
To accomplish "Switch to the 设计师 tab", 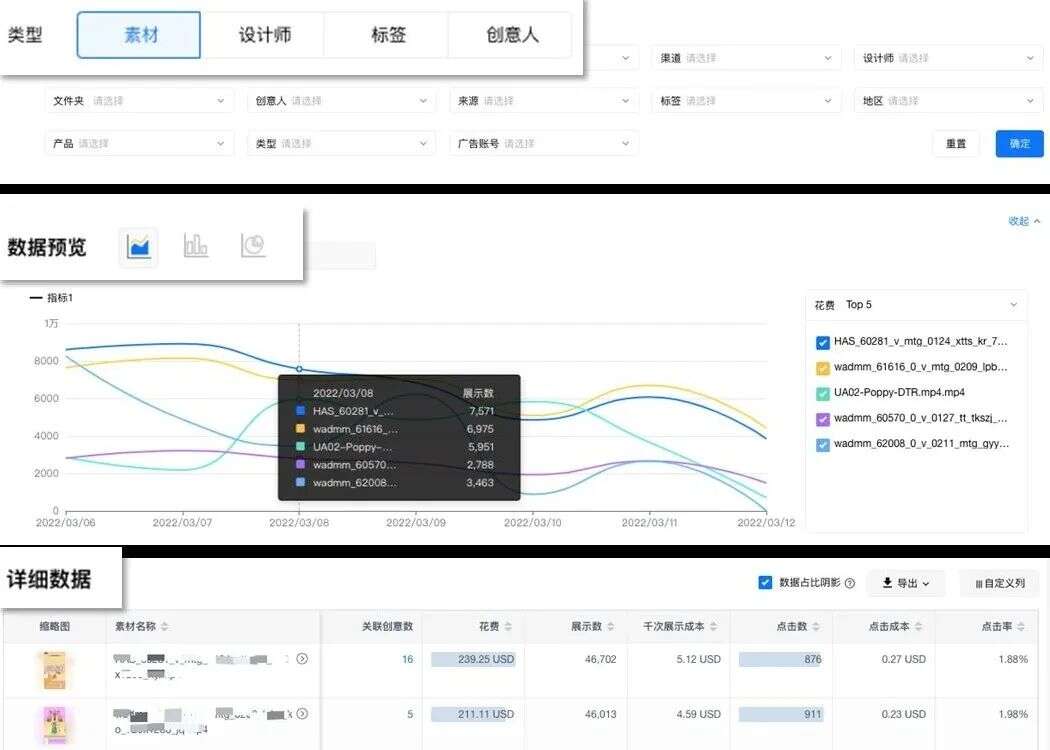I will pos(263,33).
